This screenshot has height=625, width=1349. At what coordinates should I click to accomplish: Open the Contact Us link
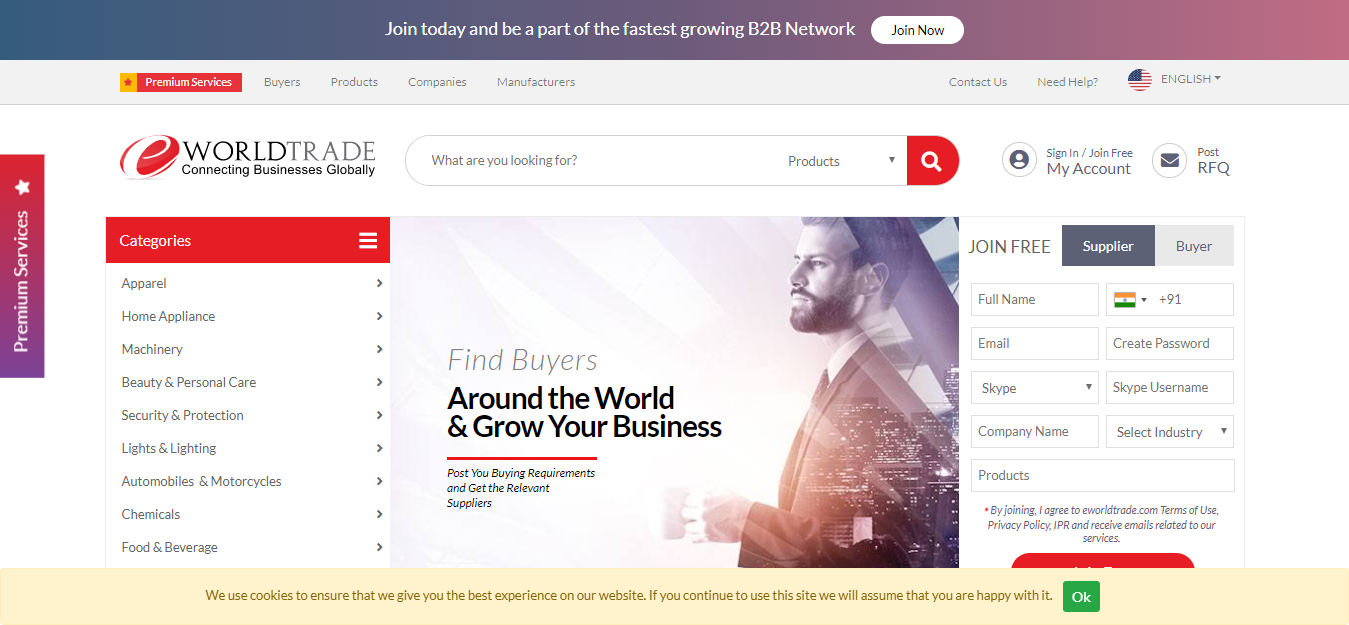[977, 82]
